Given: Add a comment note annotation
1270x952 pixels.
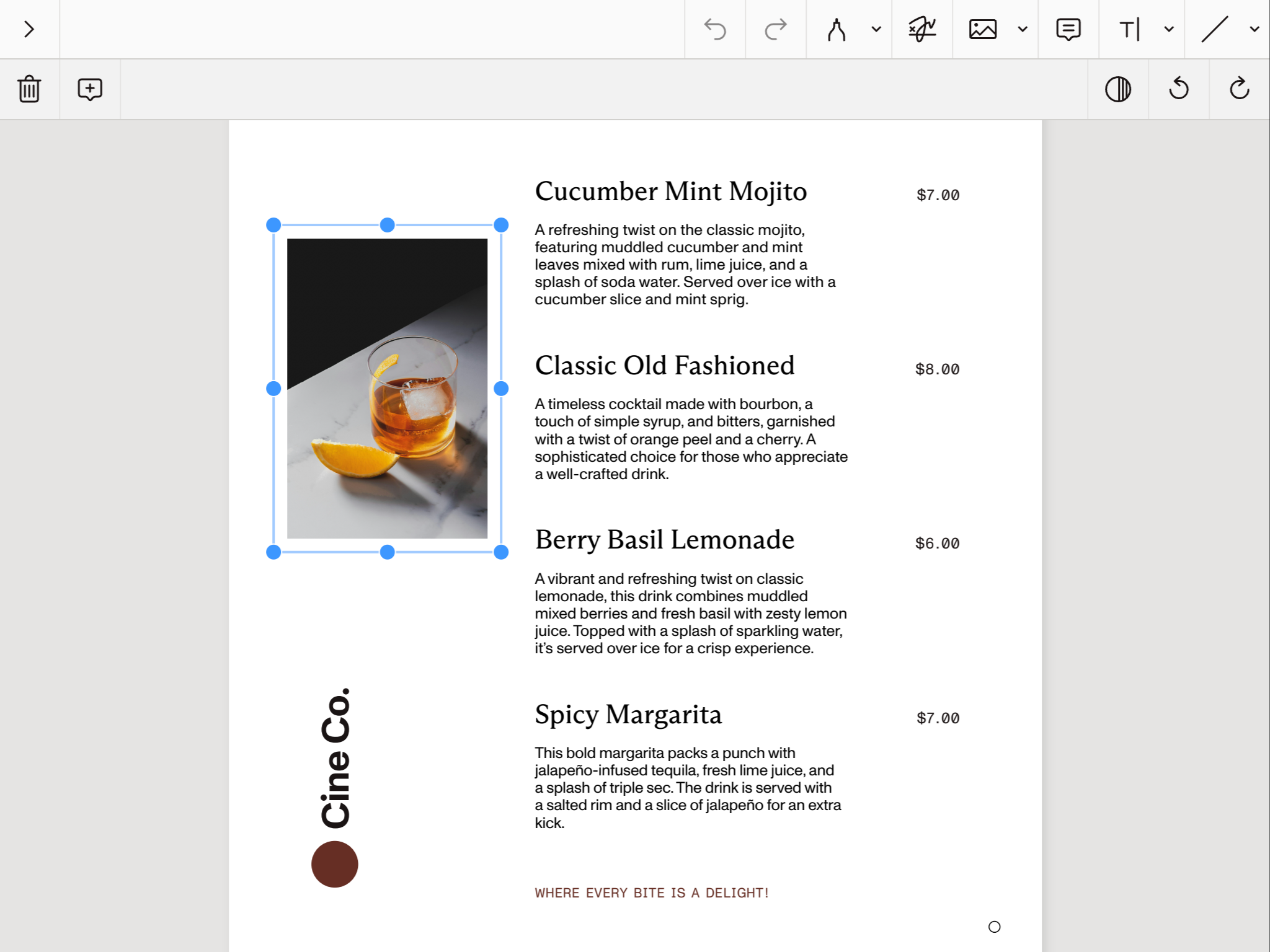Looking at the screenshot, I should pos(1068,29).
